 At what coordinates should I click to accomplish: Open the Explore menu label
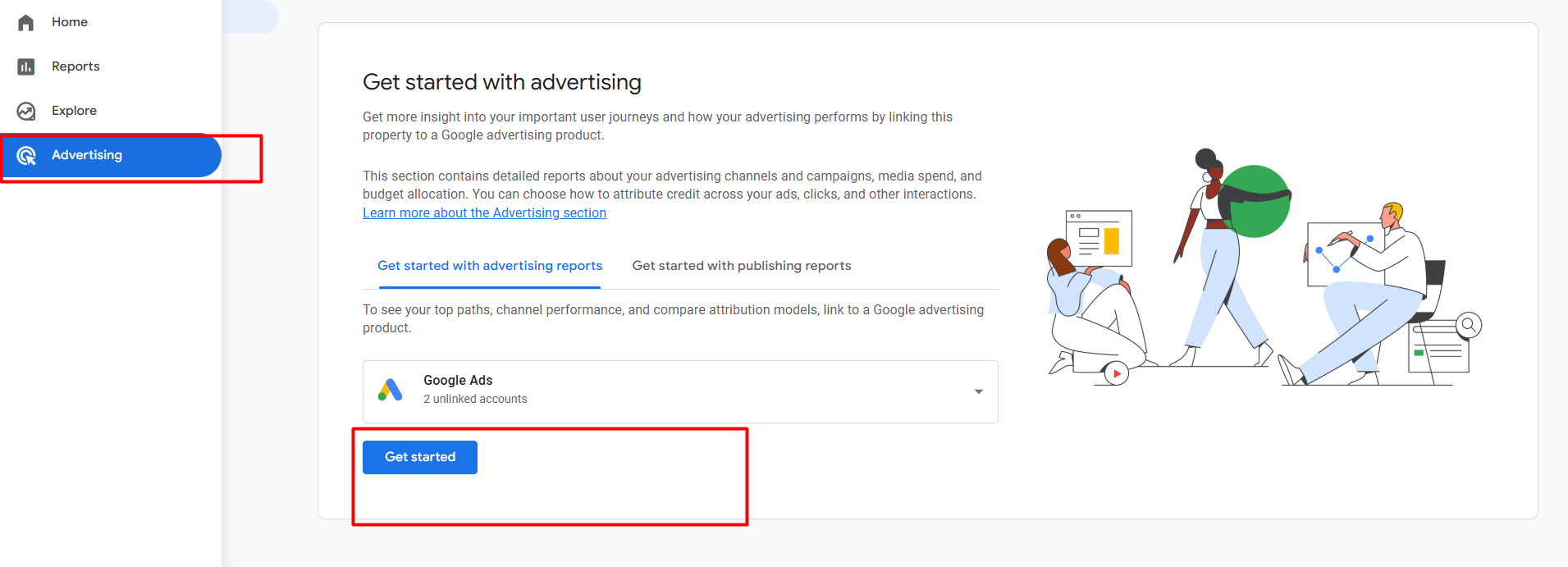74,111
